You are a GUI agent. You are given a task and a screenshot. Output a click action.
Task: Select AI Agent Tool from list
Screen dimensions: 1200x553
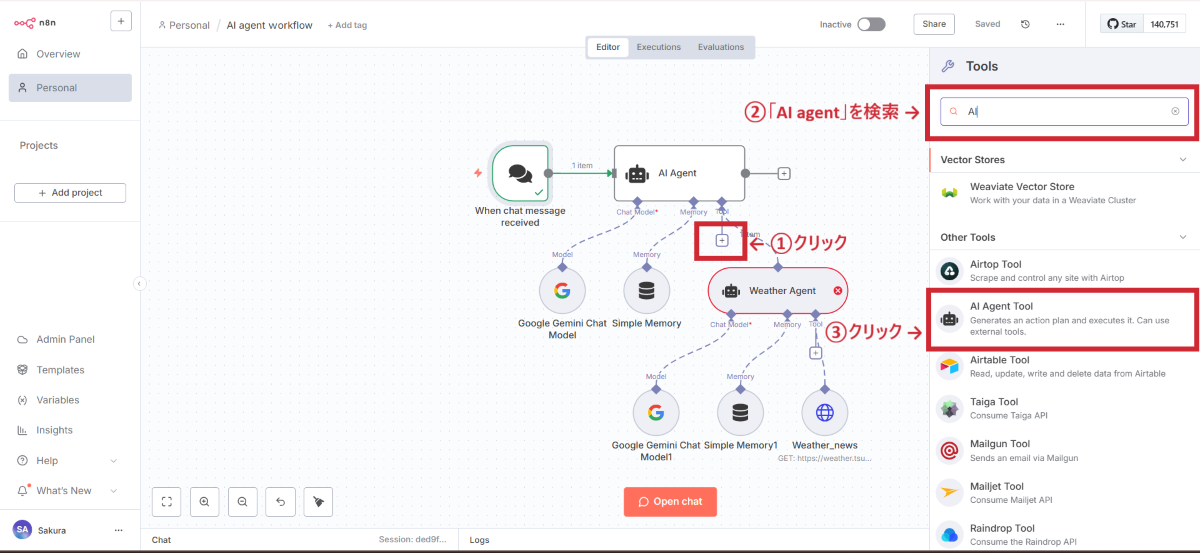pos(1062,318)
